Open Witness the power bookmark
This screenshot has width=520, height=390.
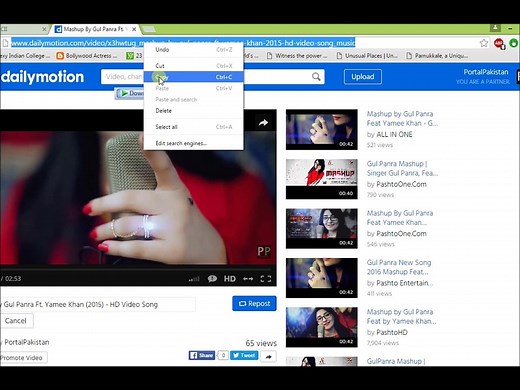297,56
